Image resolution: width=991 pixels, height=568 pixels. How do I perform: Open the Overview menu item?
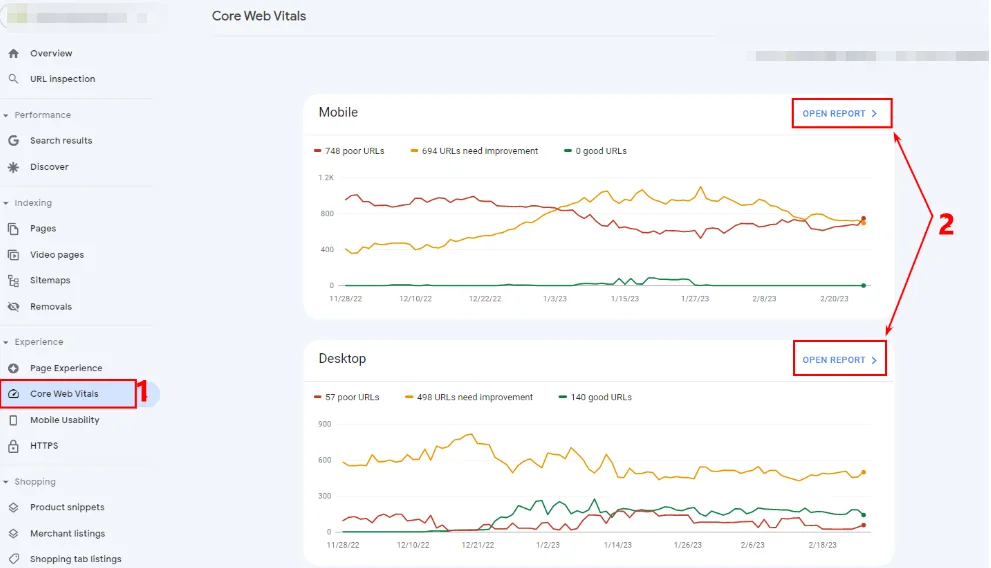[x=51, y=54]
